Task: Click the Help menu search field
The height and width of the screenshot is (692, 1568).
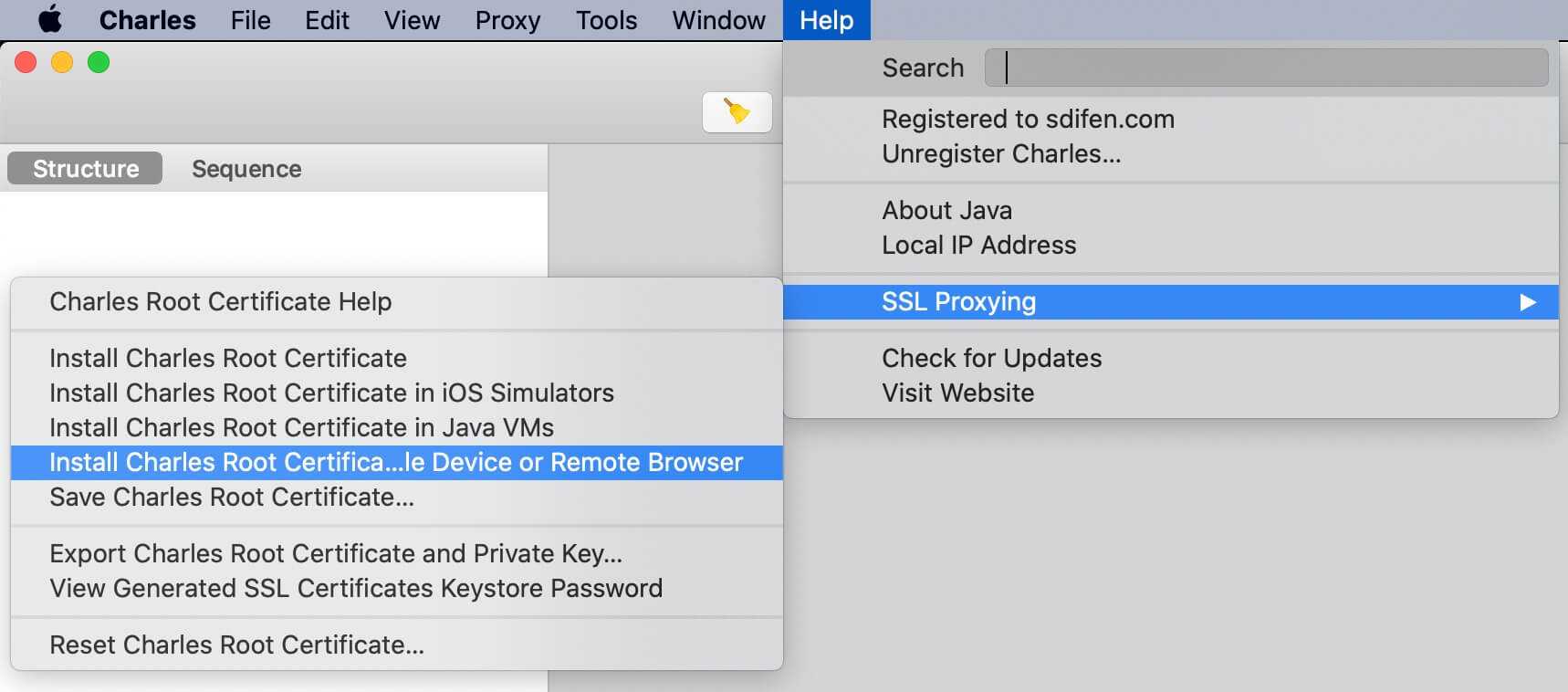Action: coord(1266,68)
